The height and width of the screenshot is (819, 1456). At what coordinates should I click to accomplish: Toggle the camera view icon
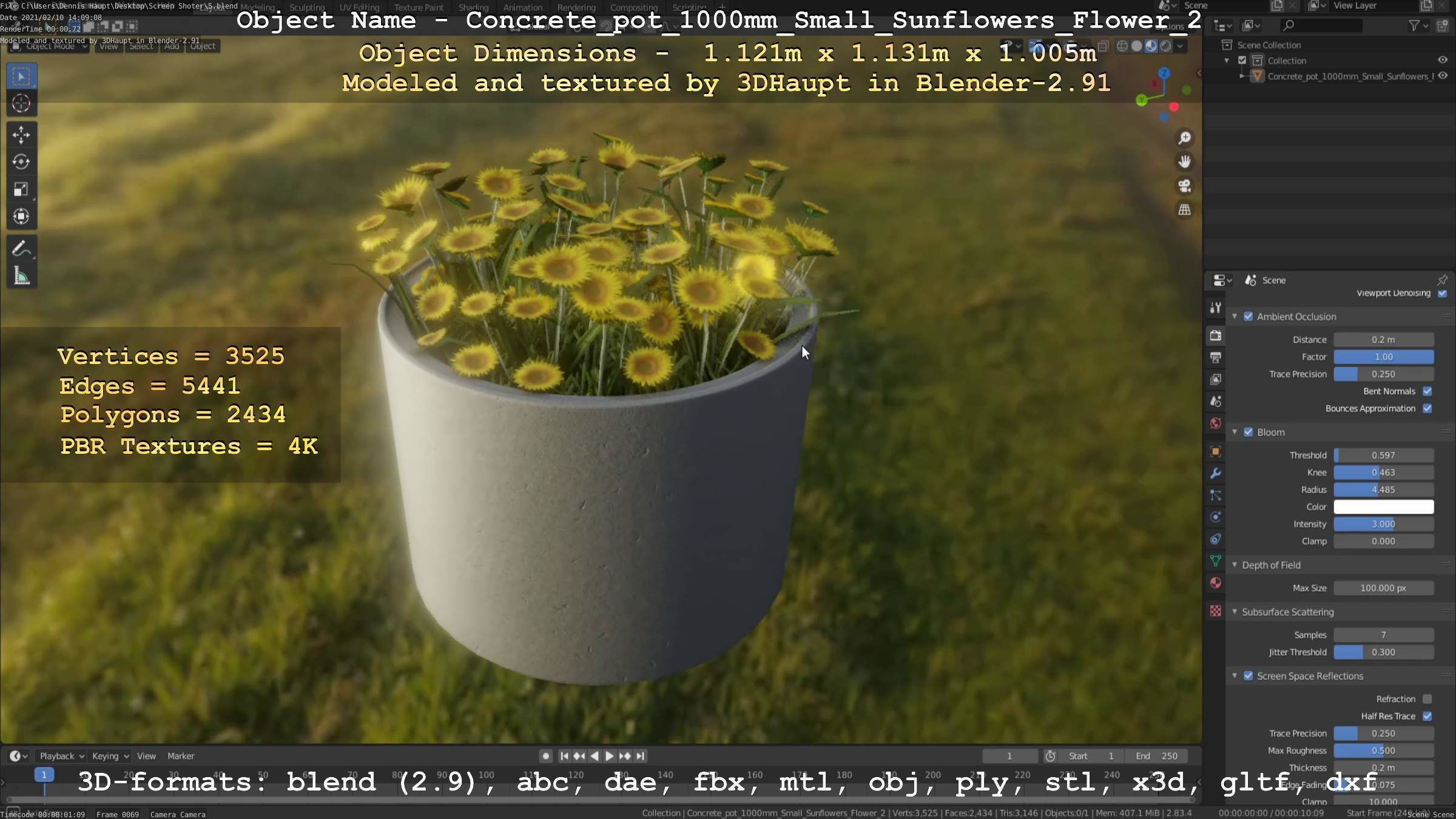coord(1184,186)
